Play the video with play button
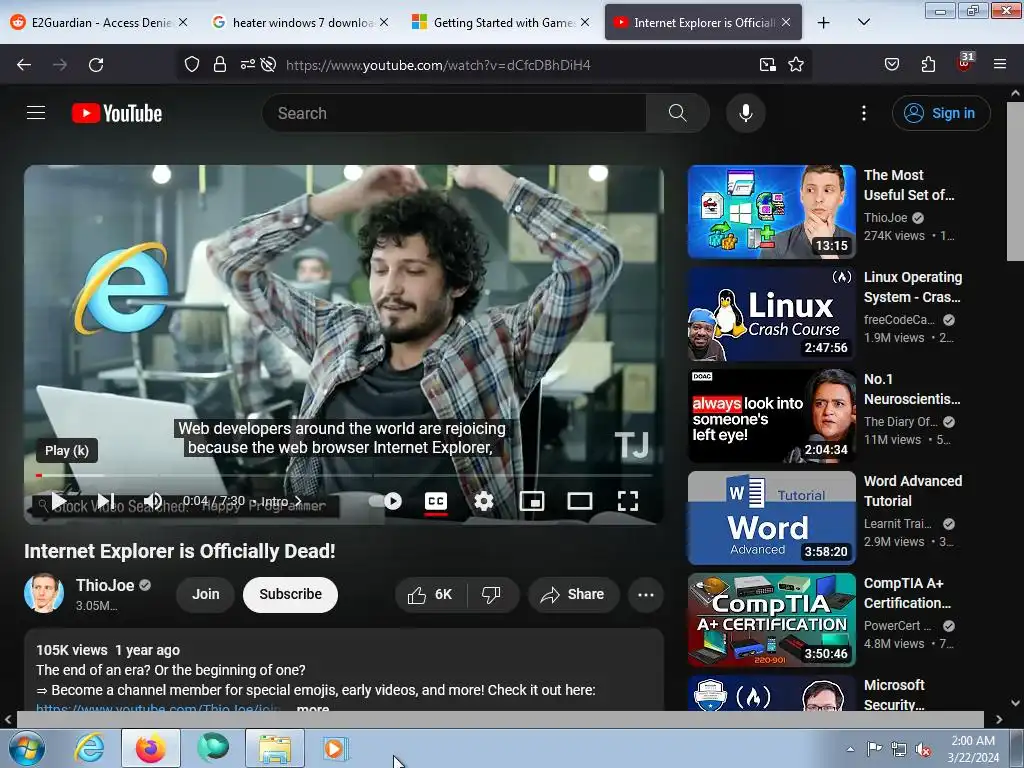Screen dimensions: 1024x768 tap(59, 502)
